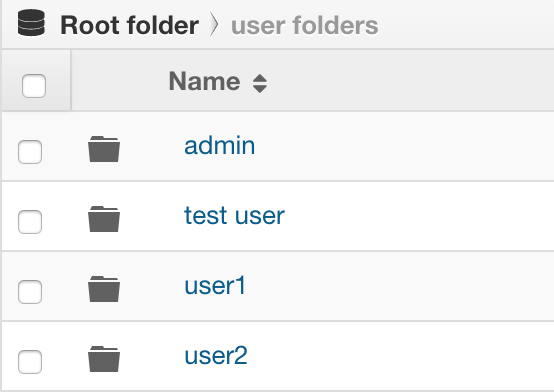Check the user2 folder checkbox
The height and width of the screenshot is (392, 554).
pos(30,362)
